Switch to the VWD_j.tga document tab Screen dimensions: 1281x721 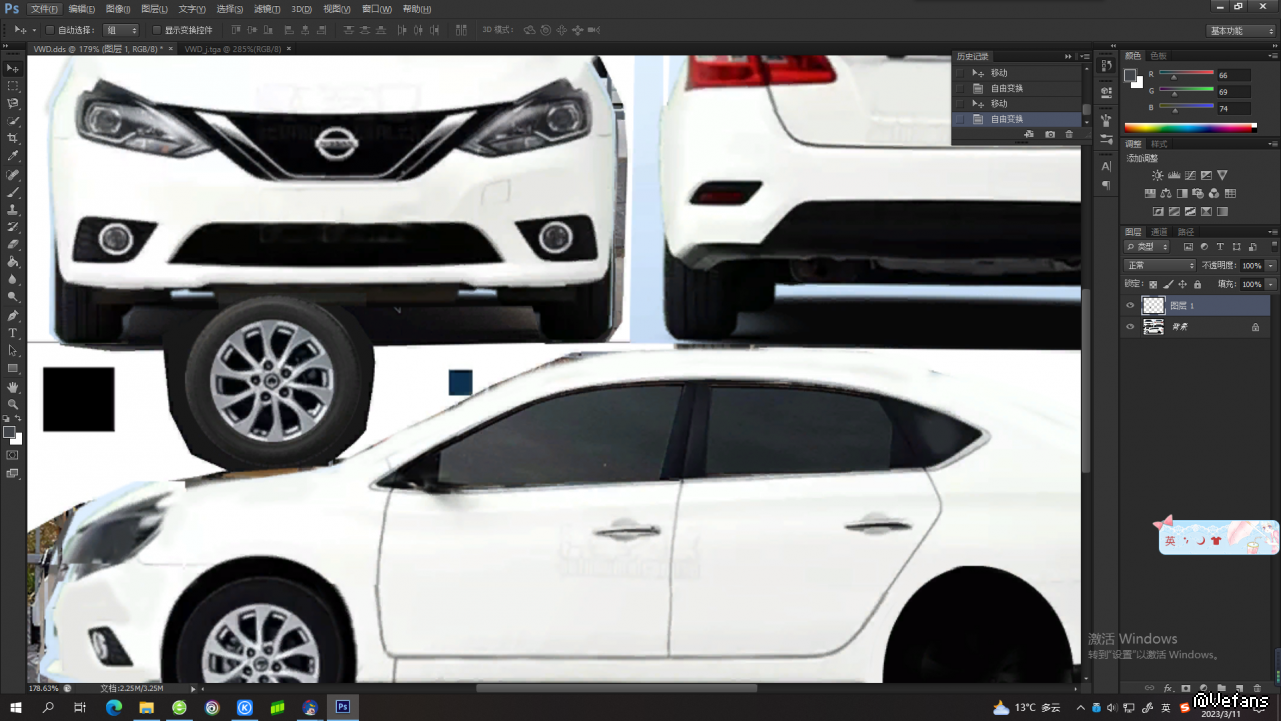pyautogui.click(x=231, y=48)
